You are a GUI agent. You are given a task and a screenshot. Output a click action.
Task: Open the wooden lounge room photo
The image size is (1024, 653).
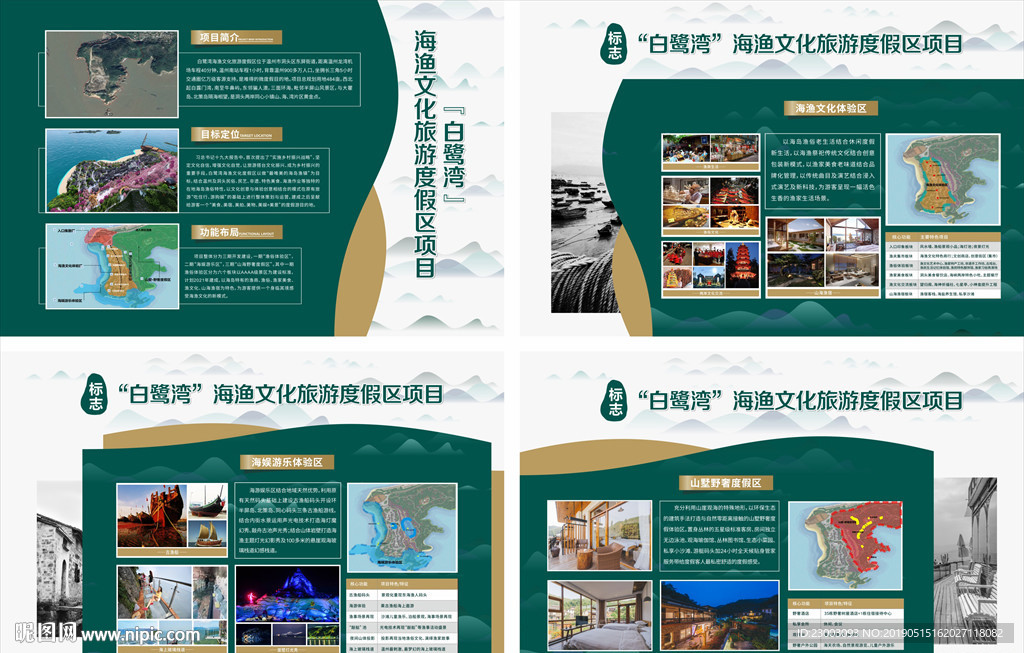[x=600, y=536]
